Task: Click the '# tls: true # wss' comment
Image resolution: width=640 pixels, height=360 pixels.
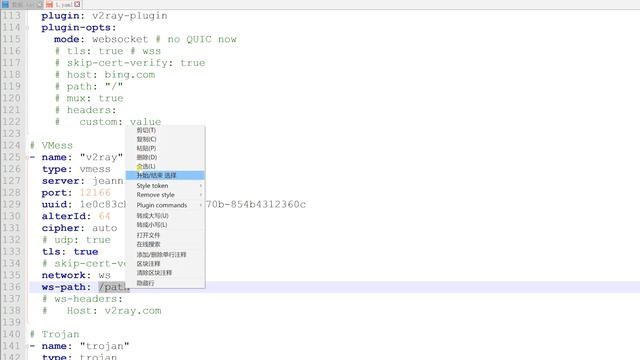Action: (x=108, y=51)
